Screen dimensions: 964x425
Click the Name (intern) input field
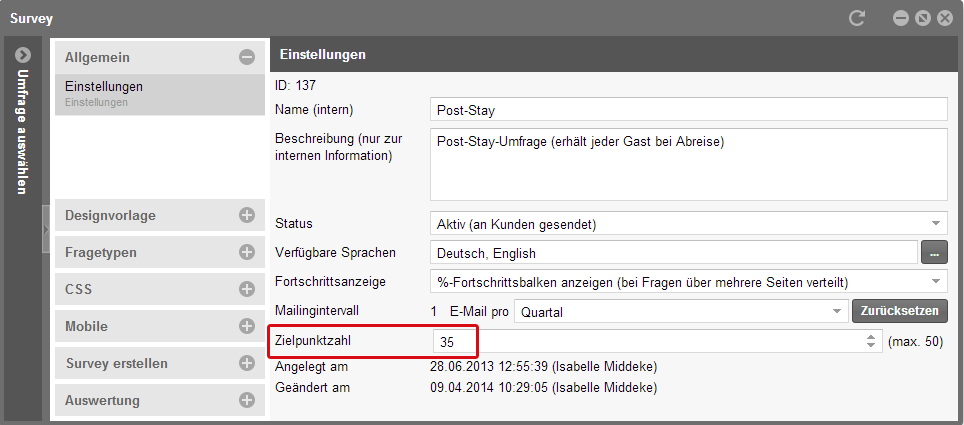[x=688, y=110]
